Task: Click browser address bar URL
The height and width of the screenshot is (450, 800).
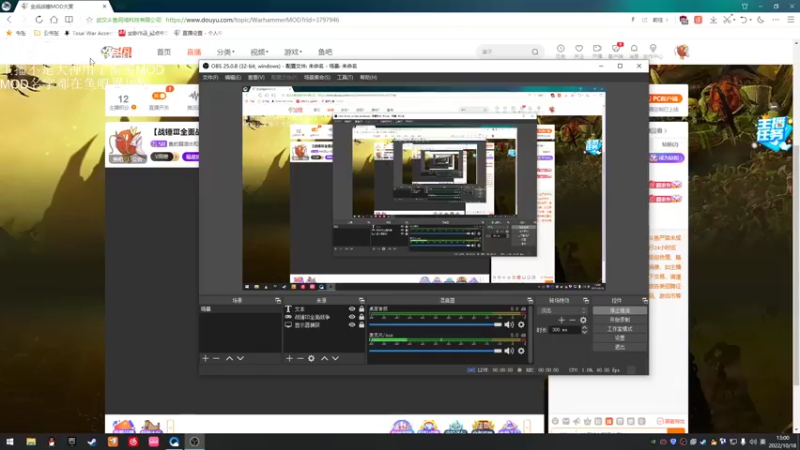Action: click(x=253, y=20)
